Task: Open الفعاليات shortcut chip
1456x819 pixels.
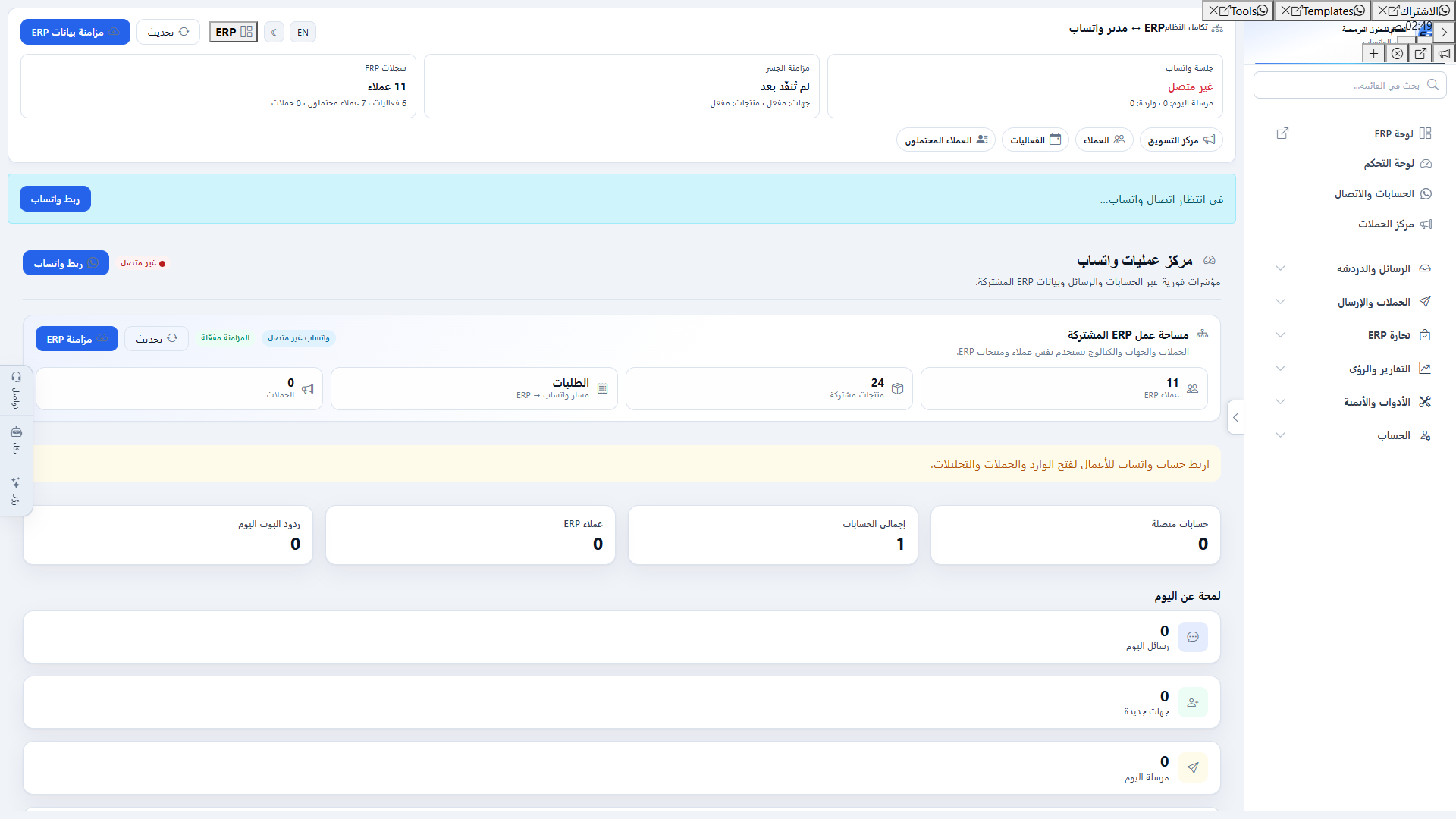Action: pos(1035,140)
